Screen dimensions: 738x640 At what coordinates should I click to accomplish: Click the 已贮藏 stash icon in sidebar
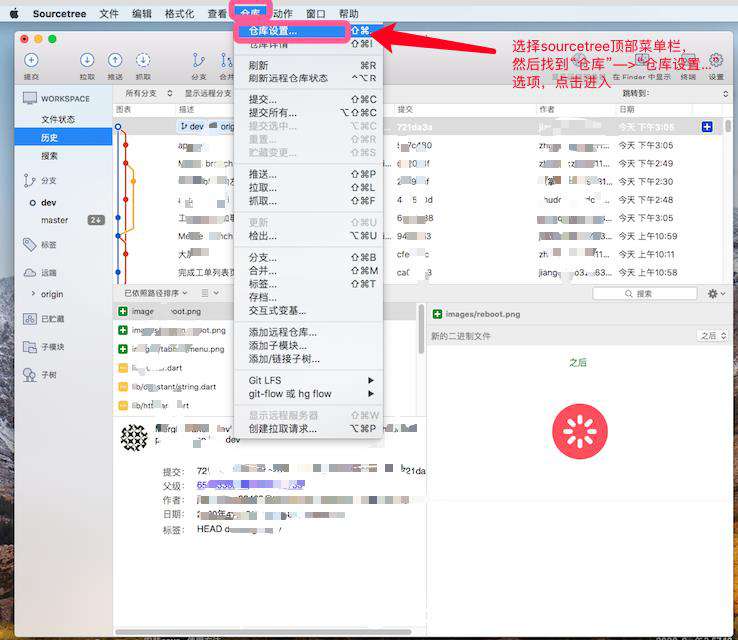[30, 319]
